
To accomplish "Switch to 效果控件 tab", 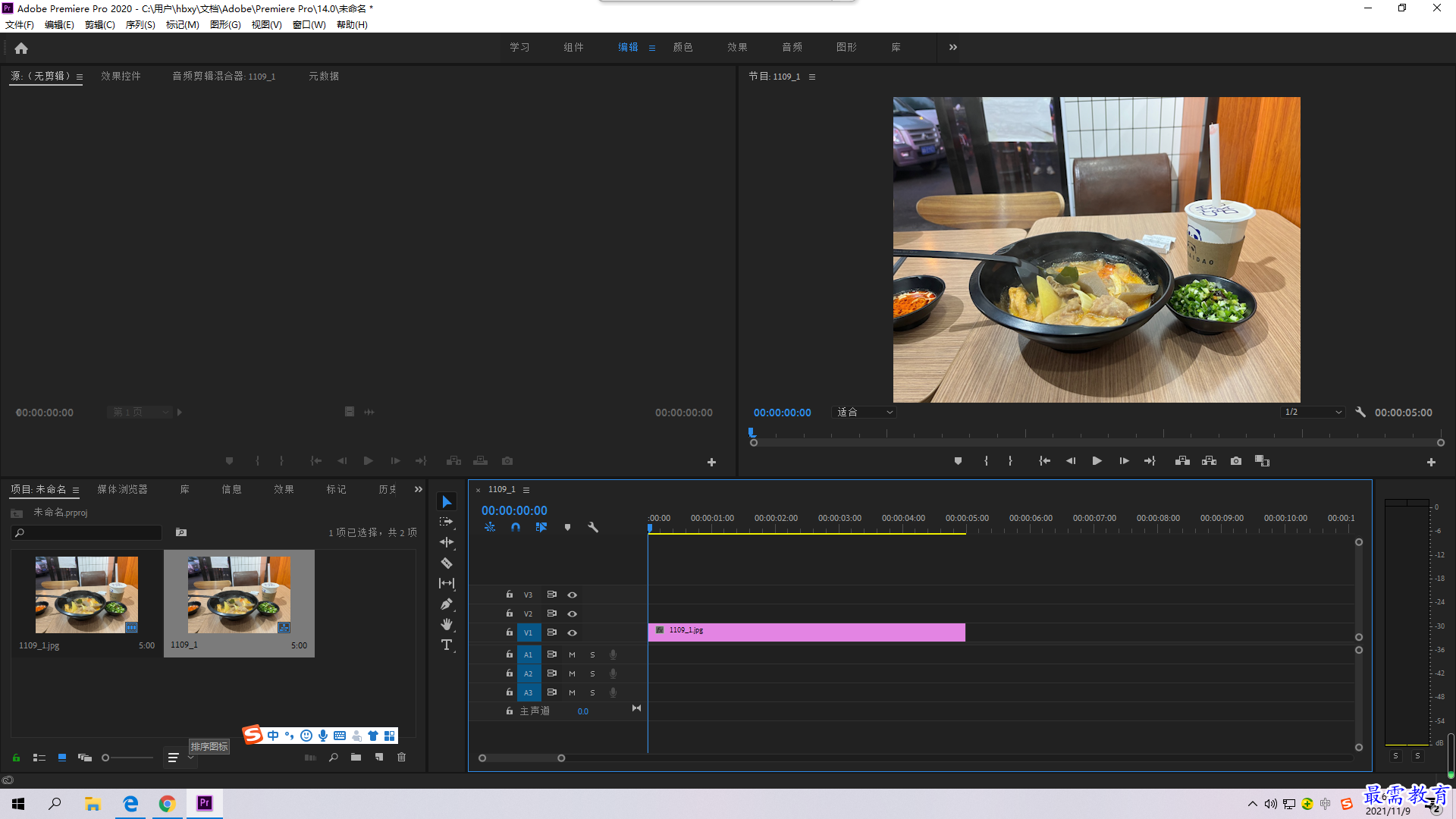I will tap(121, 77).
